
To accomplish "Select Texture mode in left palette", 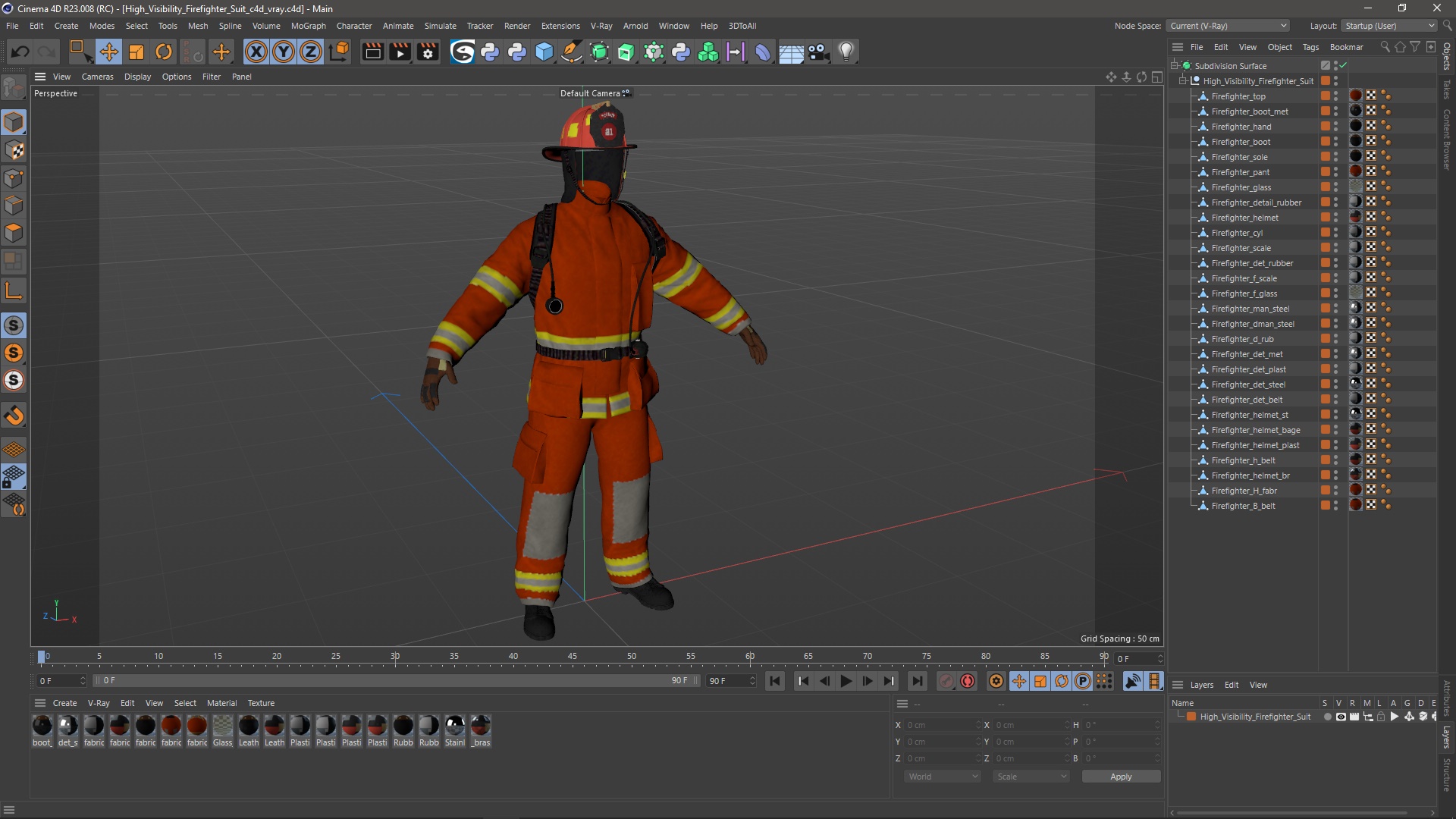I will (14, 150).
